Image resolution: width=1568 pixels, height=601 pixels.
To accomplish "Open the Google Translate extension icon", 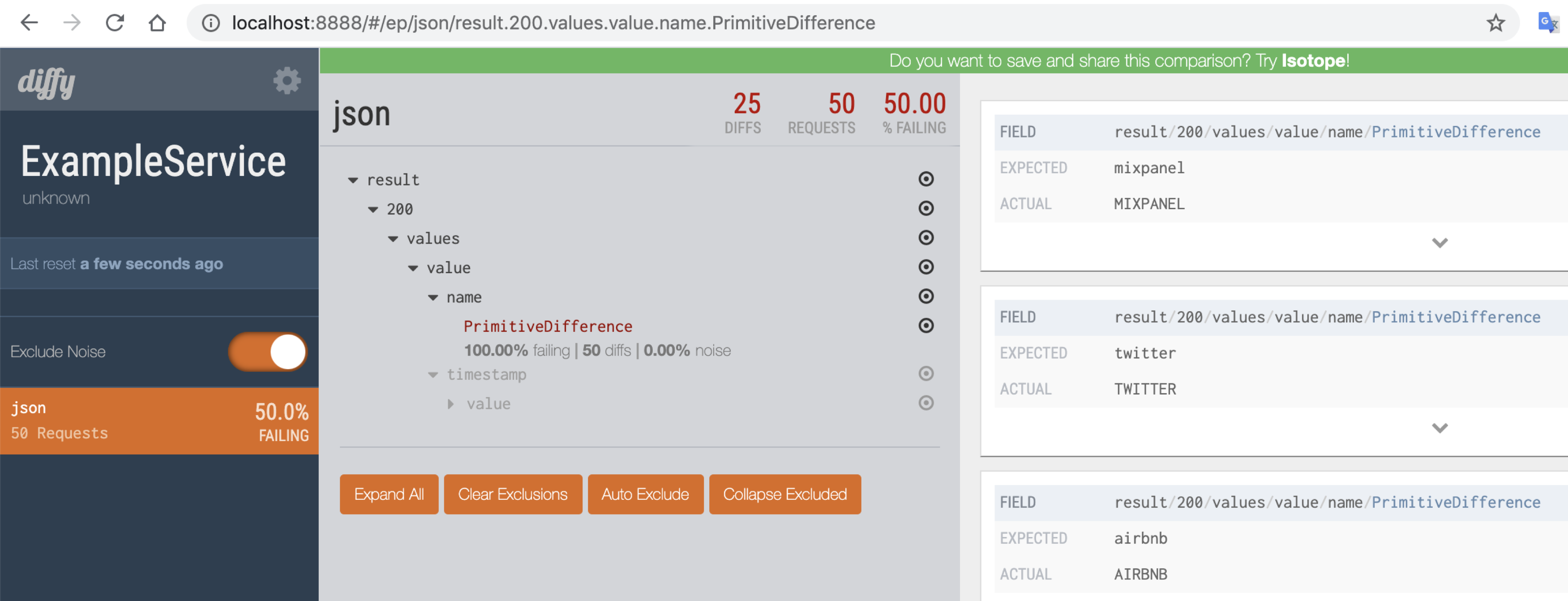I will [x=1547, y=23].
